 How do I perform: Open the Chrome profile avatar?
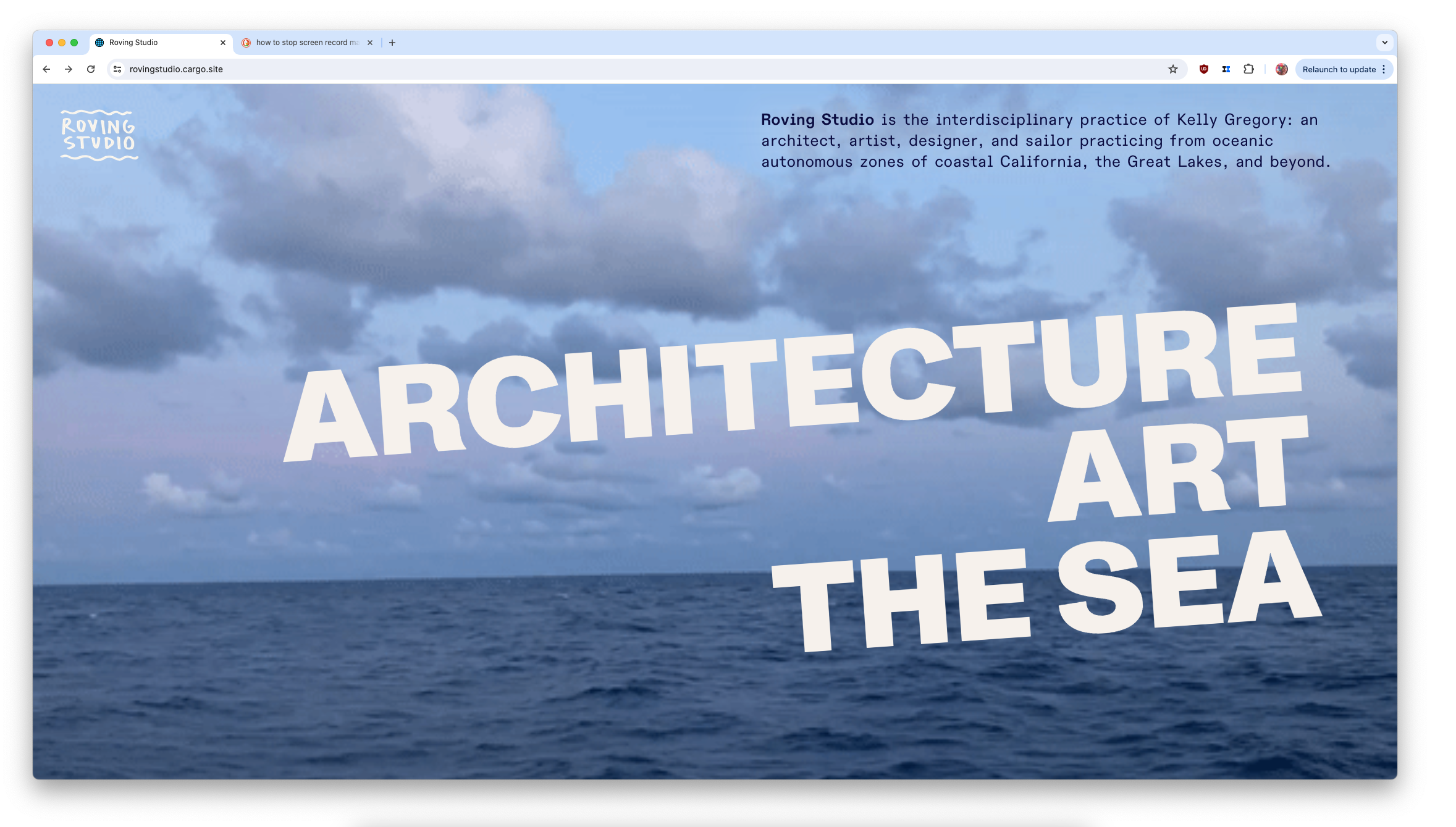click(1281, 69)
